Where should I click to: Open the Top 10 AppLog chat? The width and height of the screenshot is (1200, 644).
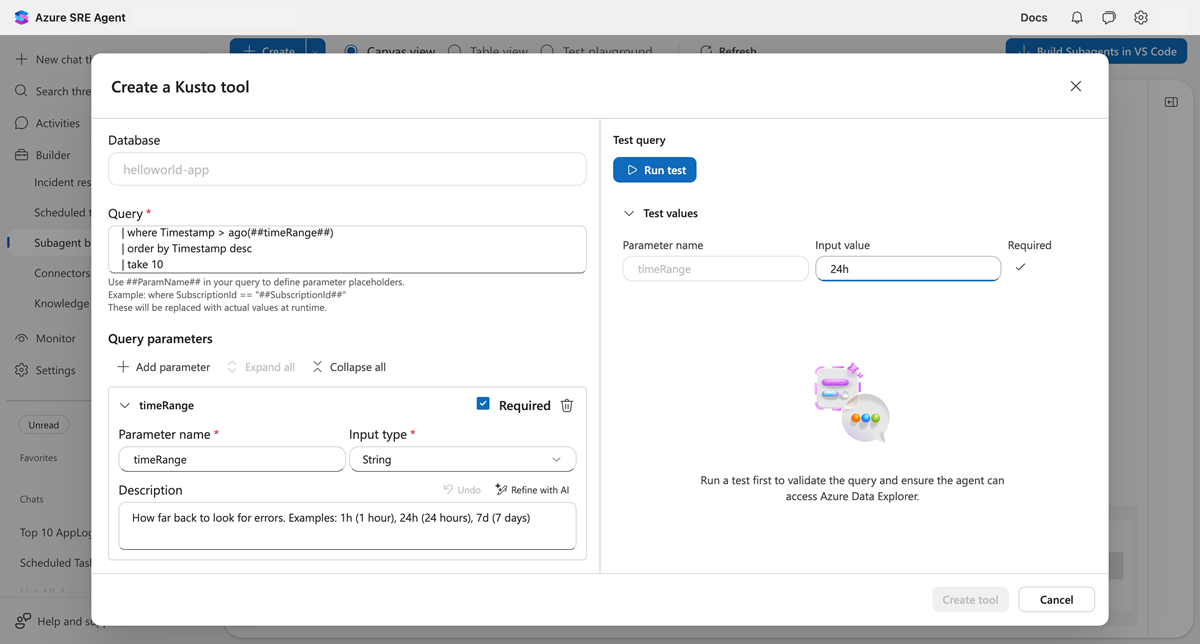(x=55, y=533)
